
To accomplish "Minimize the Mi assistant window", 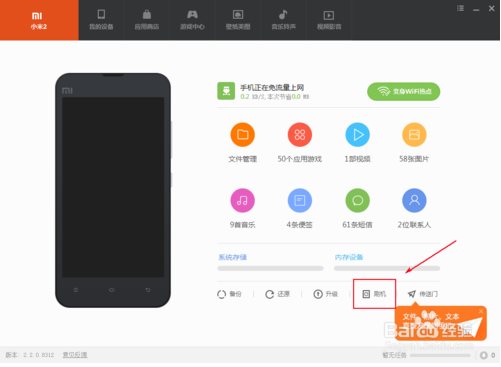I will click(x=476, y=9).
